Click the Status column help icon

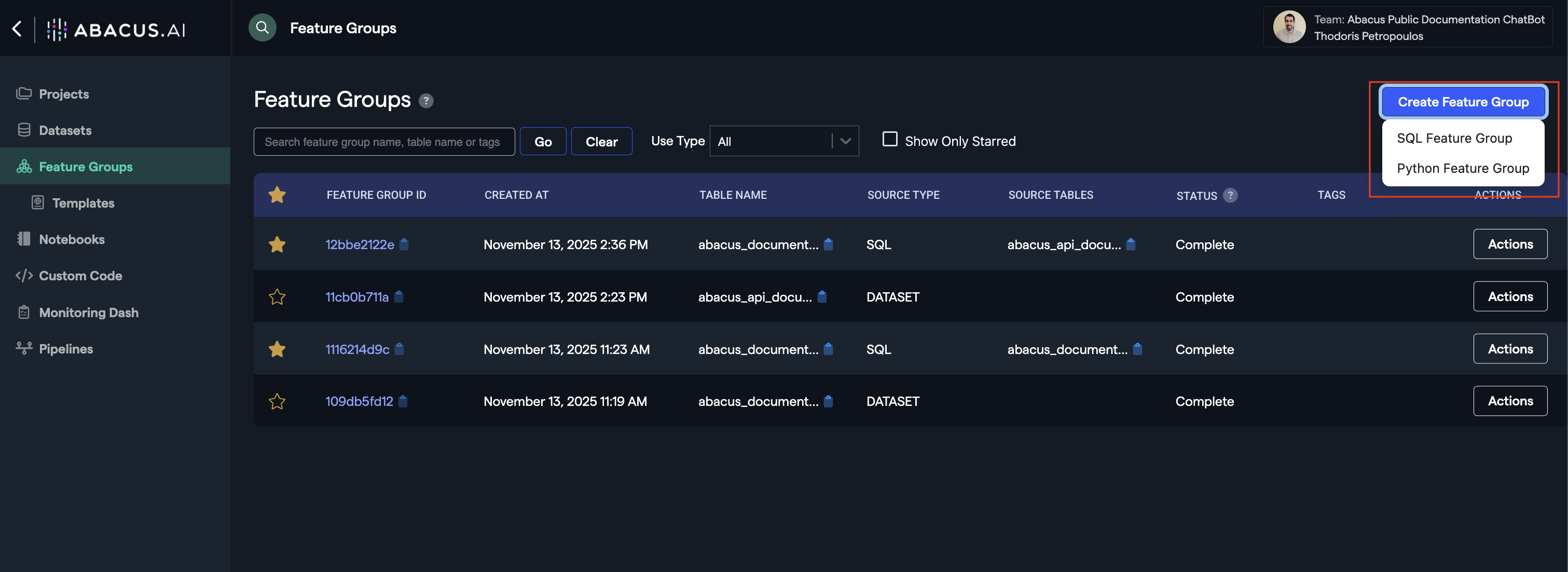[1230, 195]
